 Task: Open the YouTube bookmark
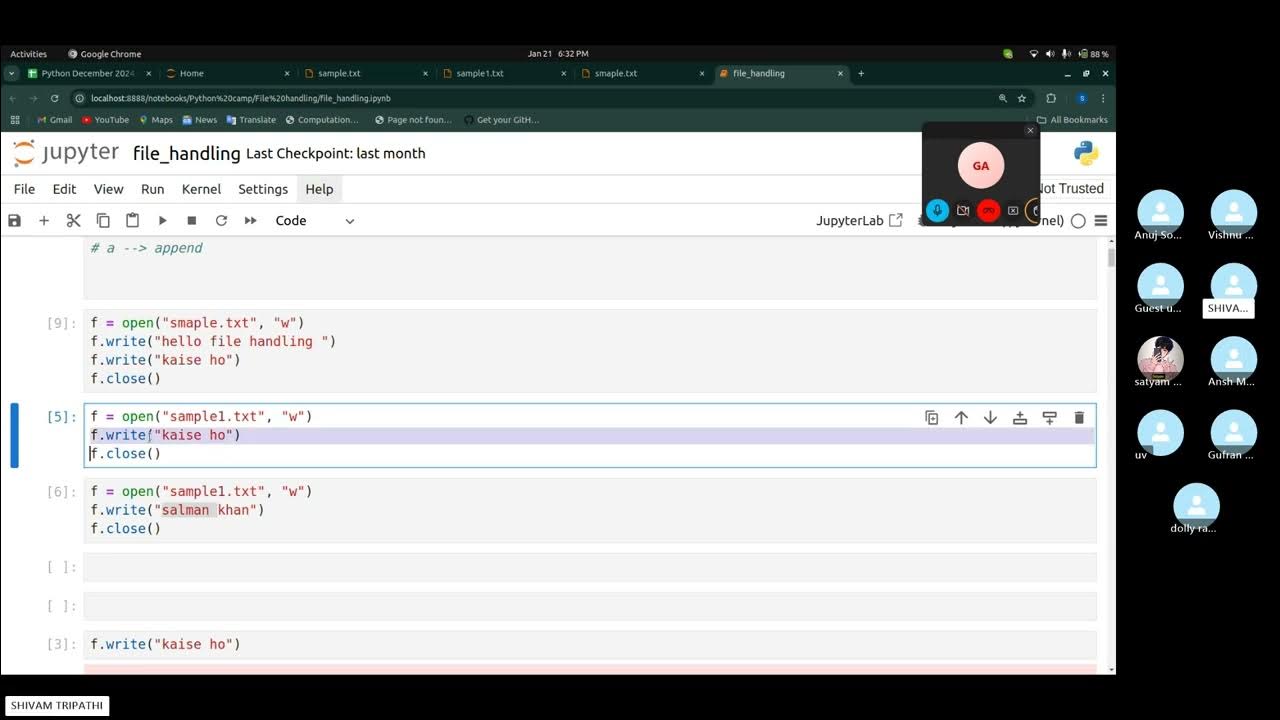[105, 120]
